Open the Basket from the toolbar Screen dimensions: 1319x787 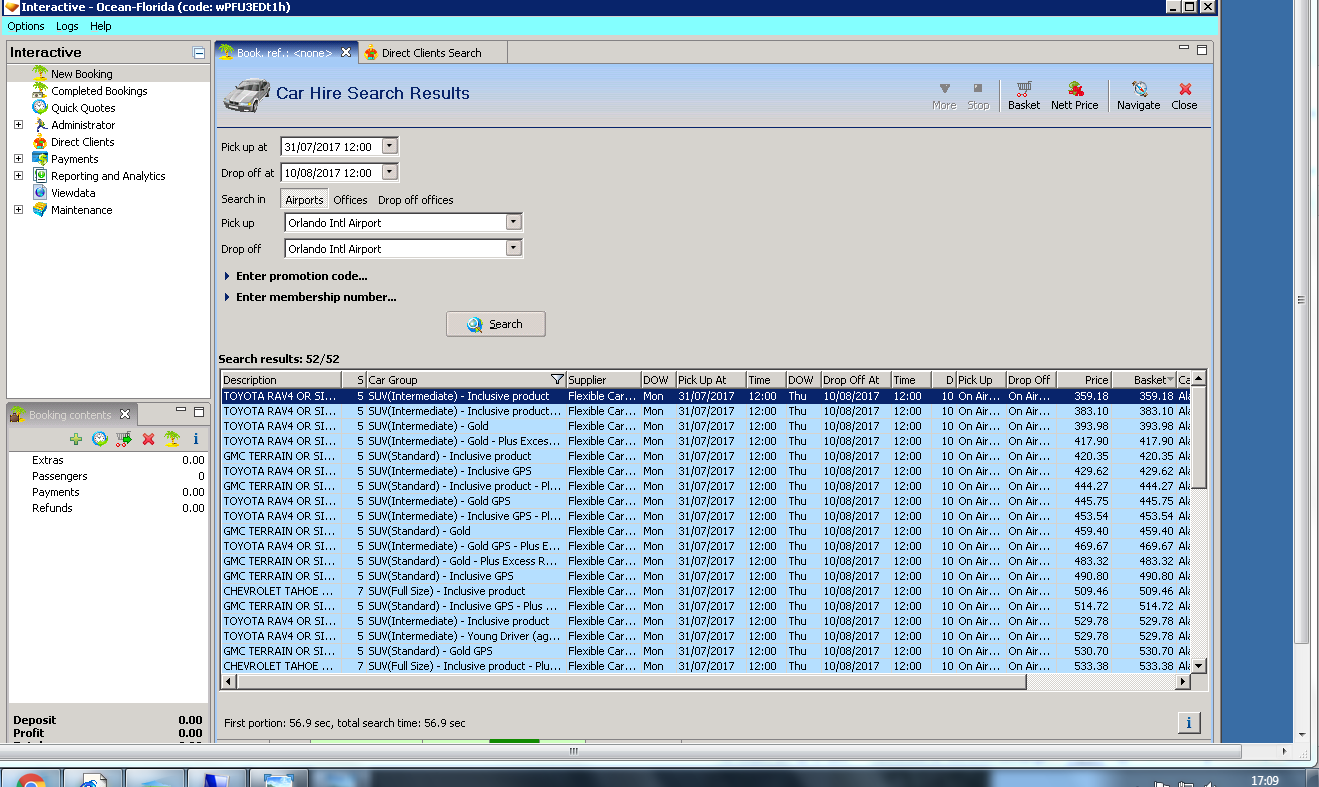(1023, 96)
